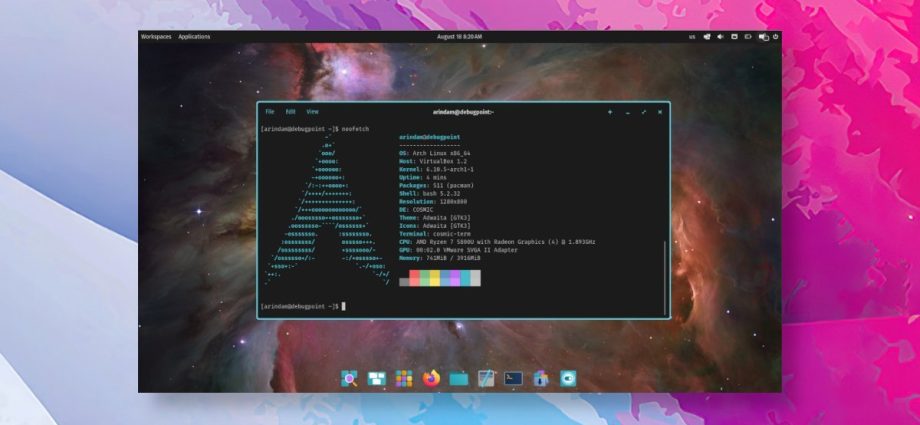
Task: Launch Firefox from the dock
Action: (x=431, y=379)
